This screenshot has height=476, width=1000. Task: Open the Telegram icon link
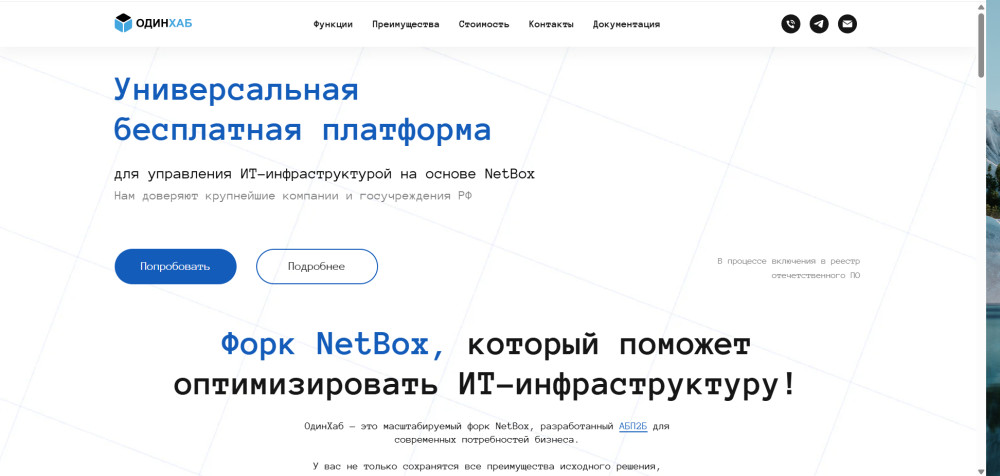[x=819, y=24]
